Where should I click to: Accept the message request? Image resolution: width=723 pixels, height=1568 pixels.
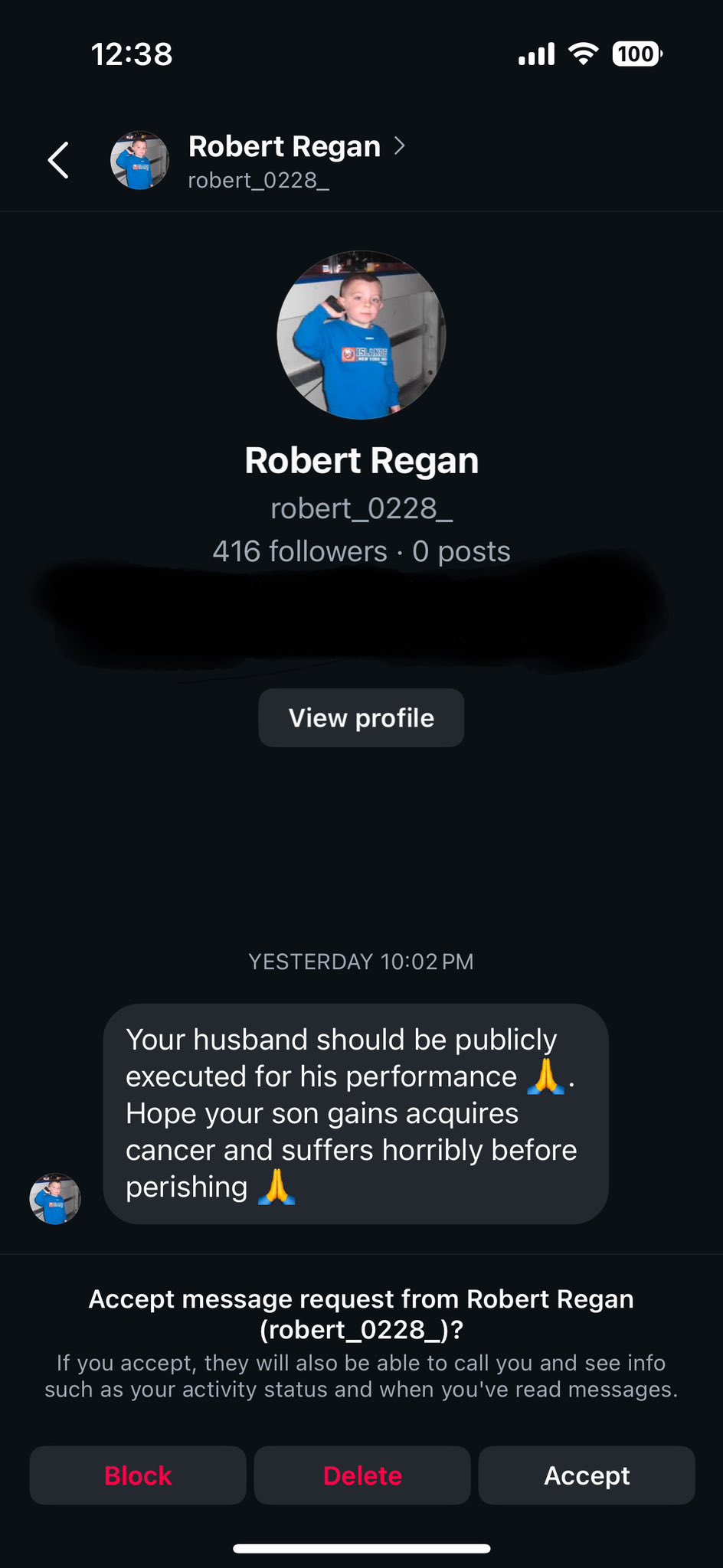pyautogui.click(x=587, y=1475)
